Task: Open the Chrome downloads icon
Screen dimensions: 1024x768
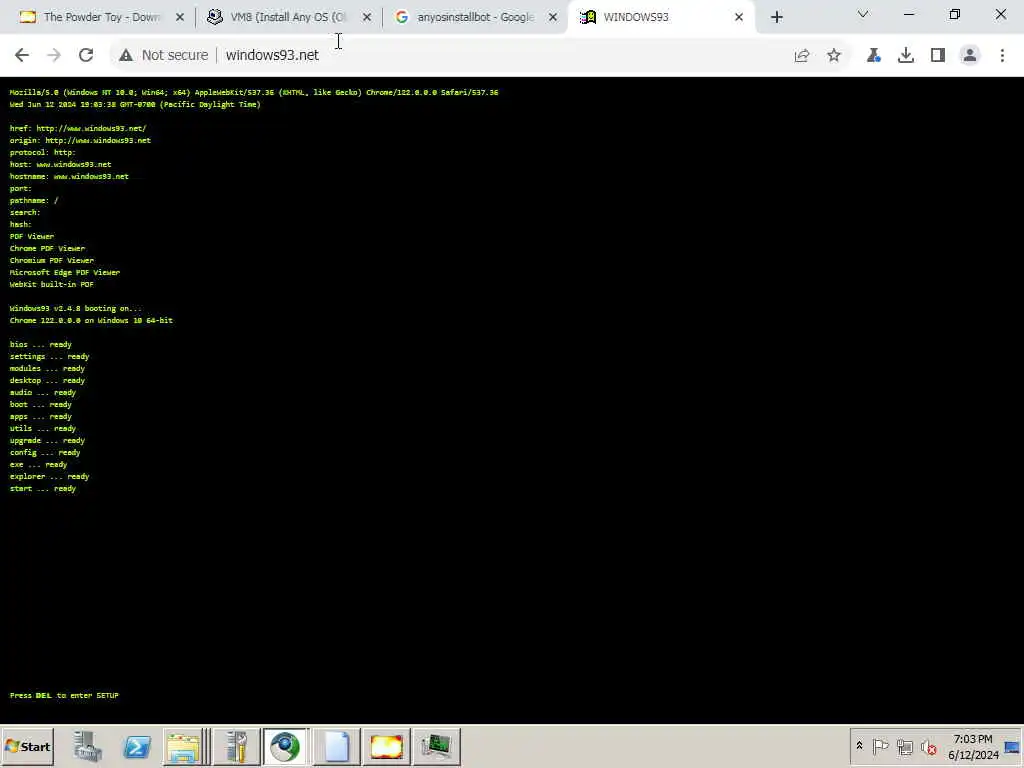Action: click(x=906, y=56)
